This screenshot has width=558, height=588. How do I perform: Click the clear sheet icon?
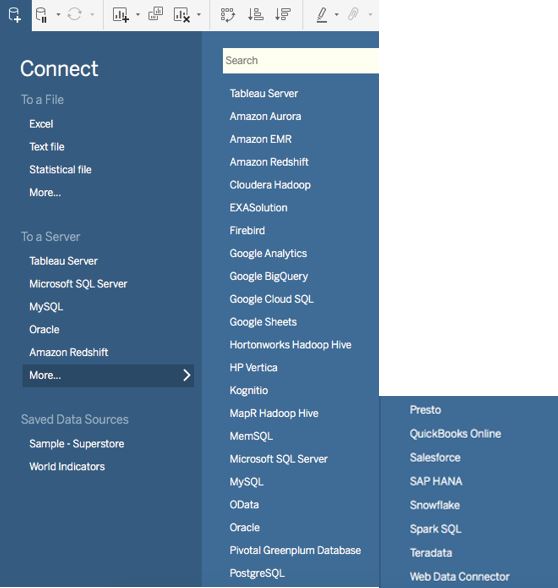[x=182, y=15]
